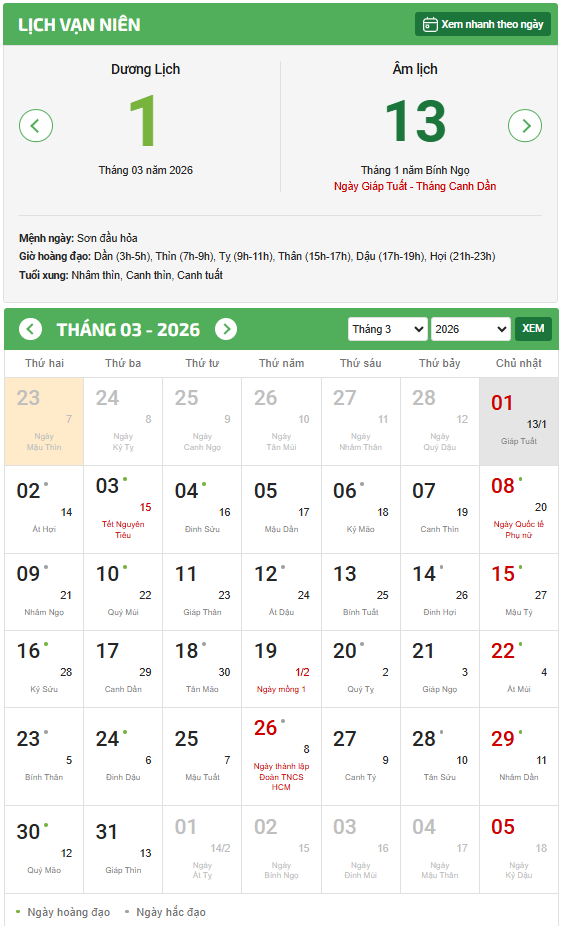Open the 2026 year dropdown
This screenshot has height=926, width=562.
click(x=470, y=329)
